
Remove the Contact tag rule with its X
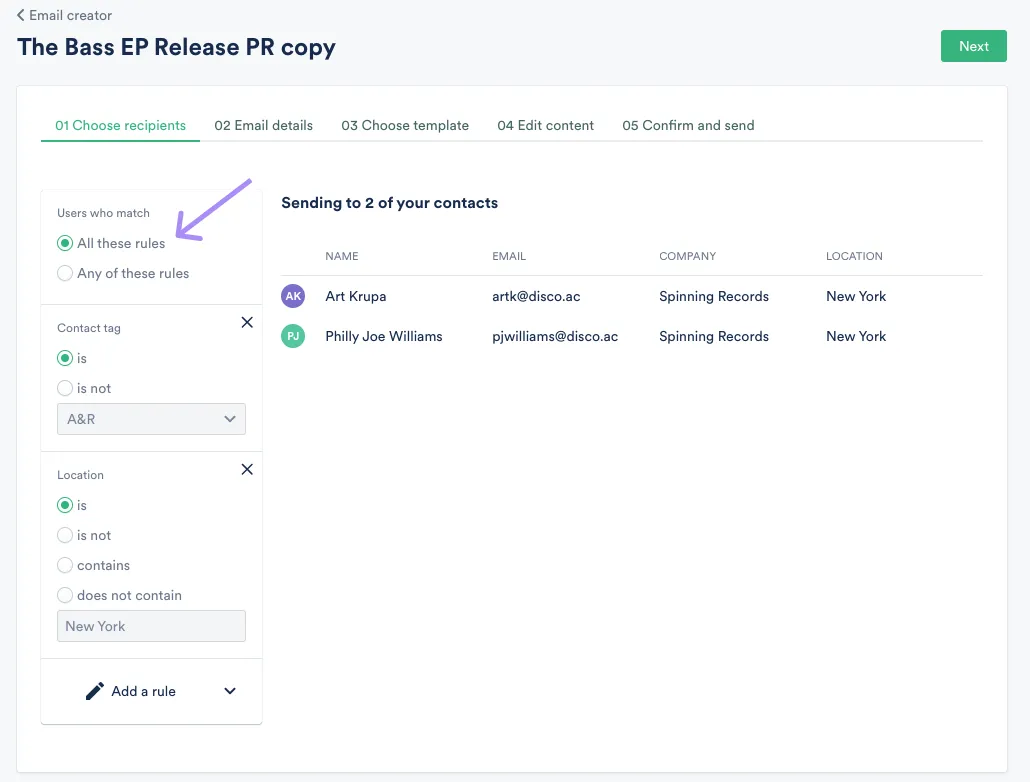(x=247, y=322)
